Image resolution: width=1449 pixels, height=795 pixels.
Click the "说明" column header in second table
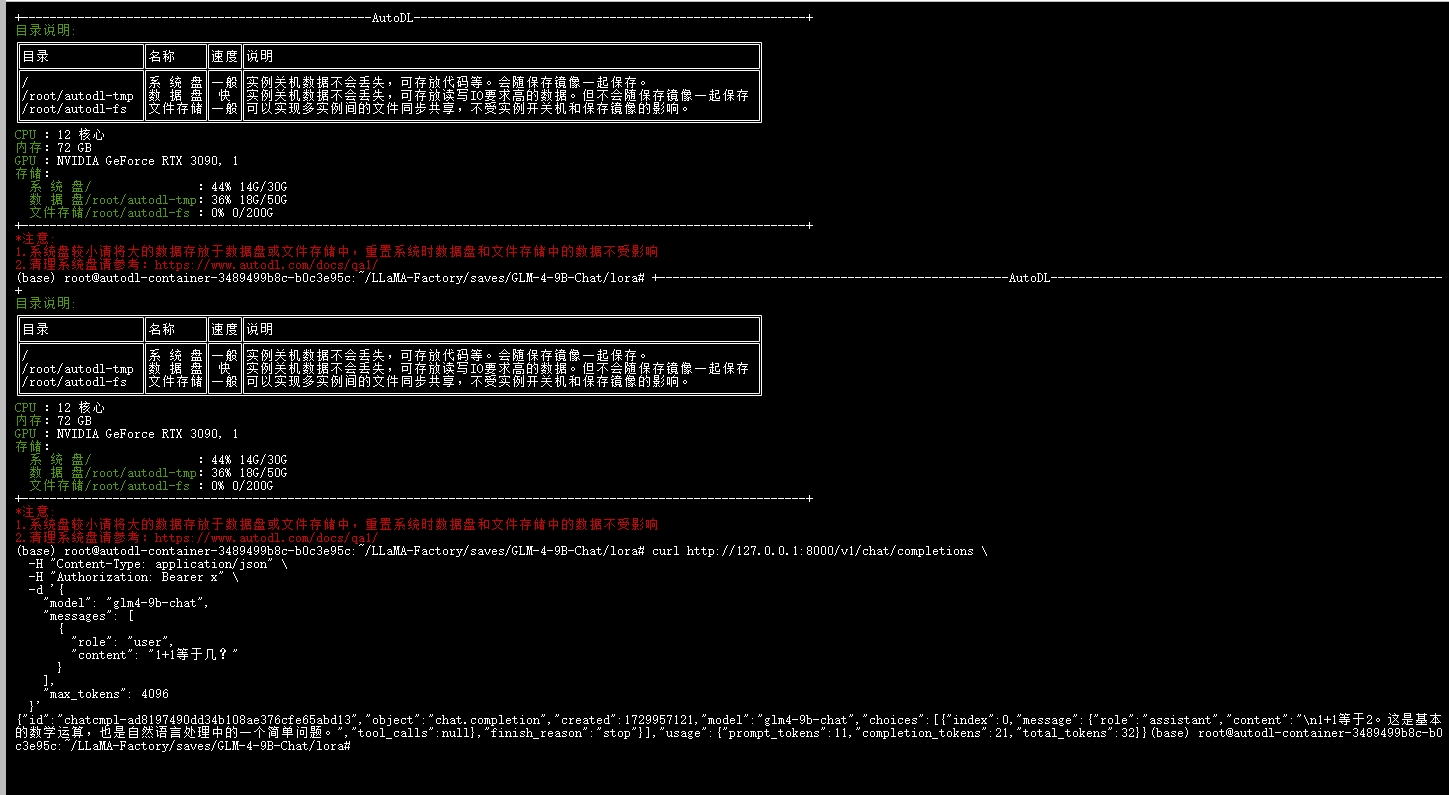tap(259, 329)
